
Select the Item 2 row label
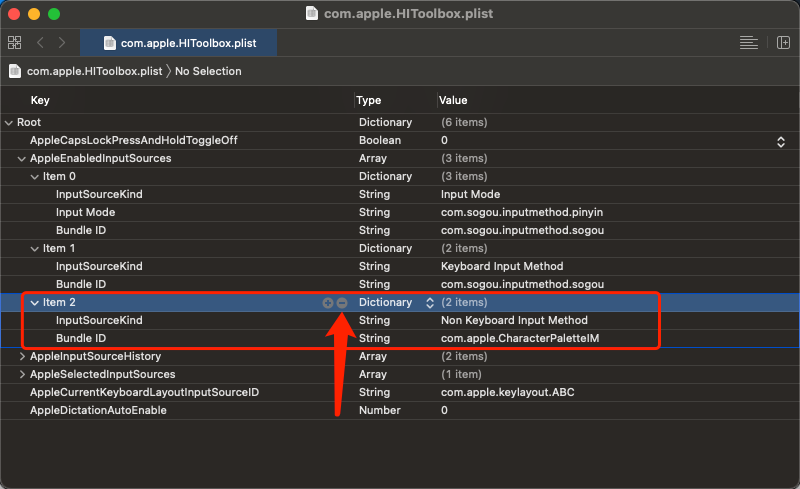tap(59, 302)
